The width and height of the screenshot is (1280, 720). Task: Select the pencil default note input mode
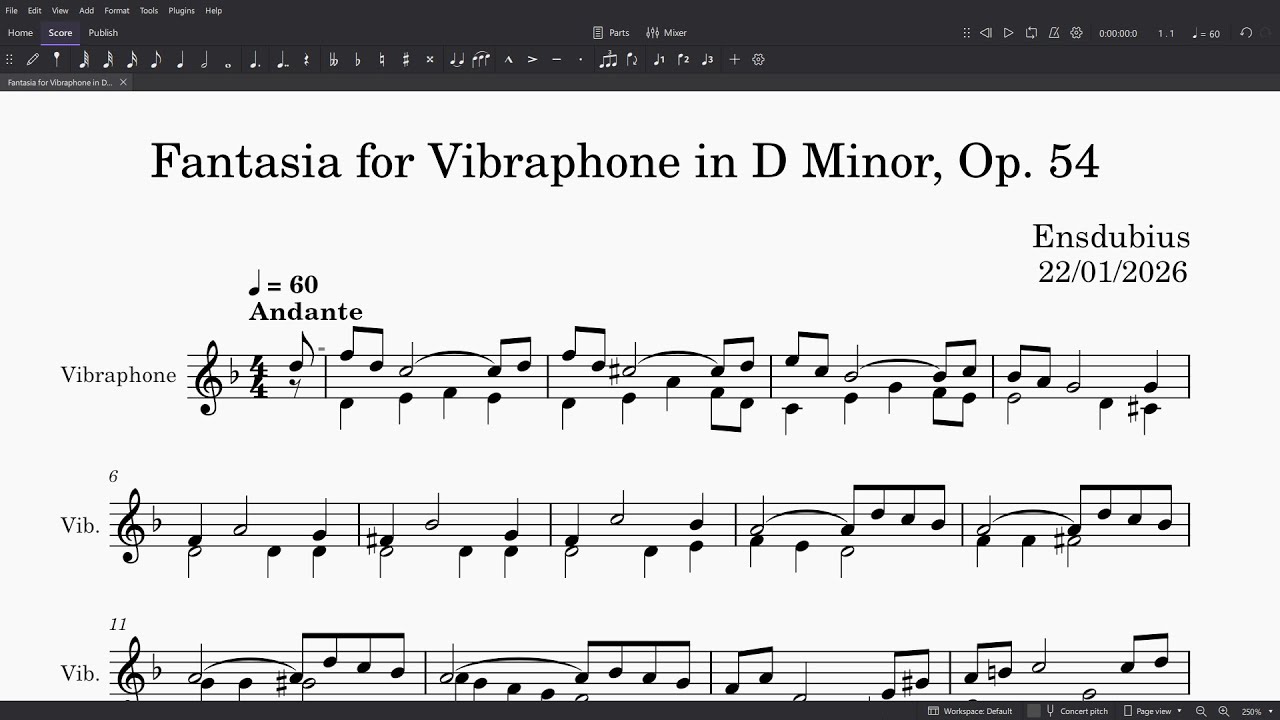33,60
